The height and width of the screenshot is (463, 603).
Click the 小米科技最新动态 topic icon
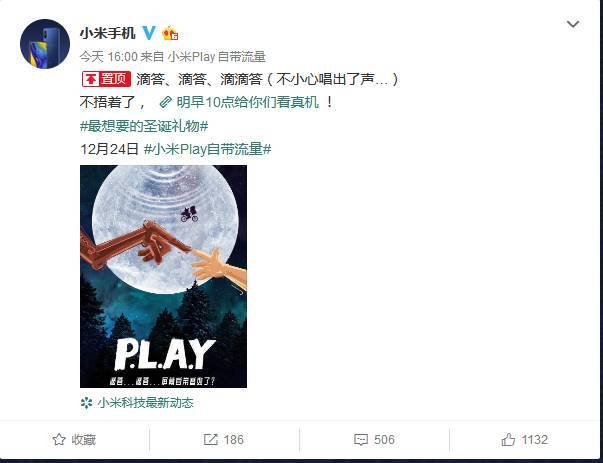tap(87, 403)
